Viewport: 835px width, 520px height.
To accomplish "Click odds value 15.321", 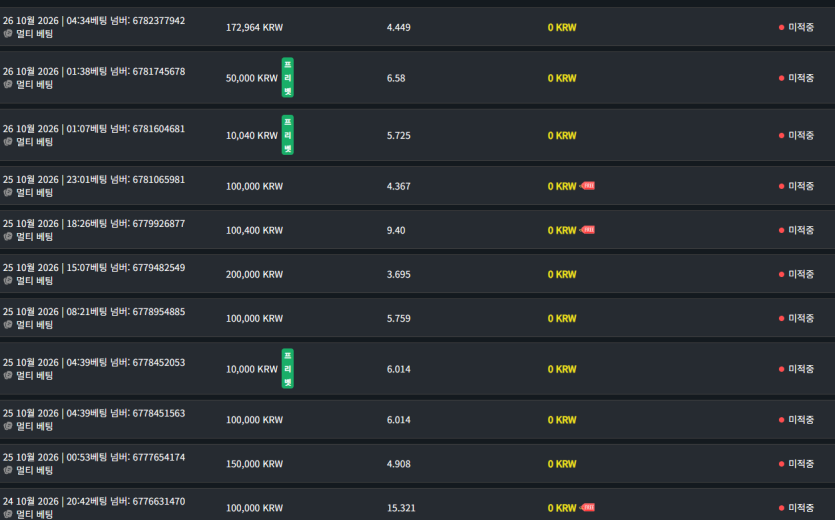I will [x=401, y=508].
